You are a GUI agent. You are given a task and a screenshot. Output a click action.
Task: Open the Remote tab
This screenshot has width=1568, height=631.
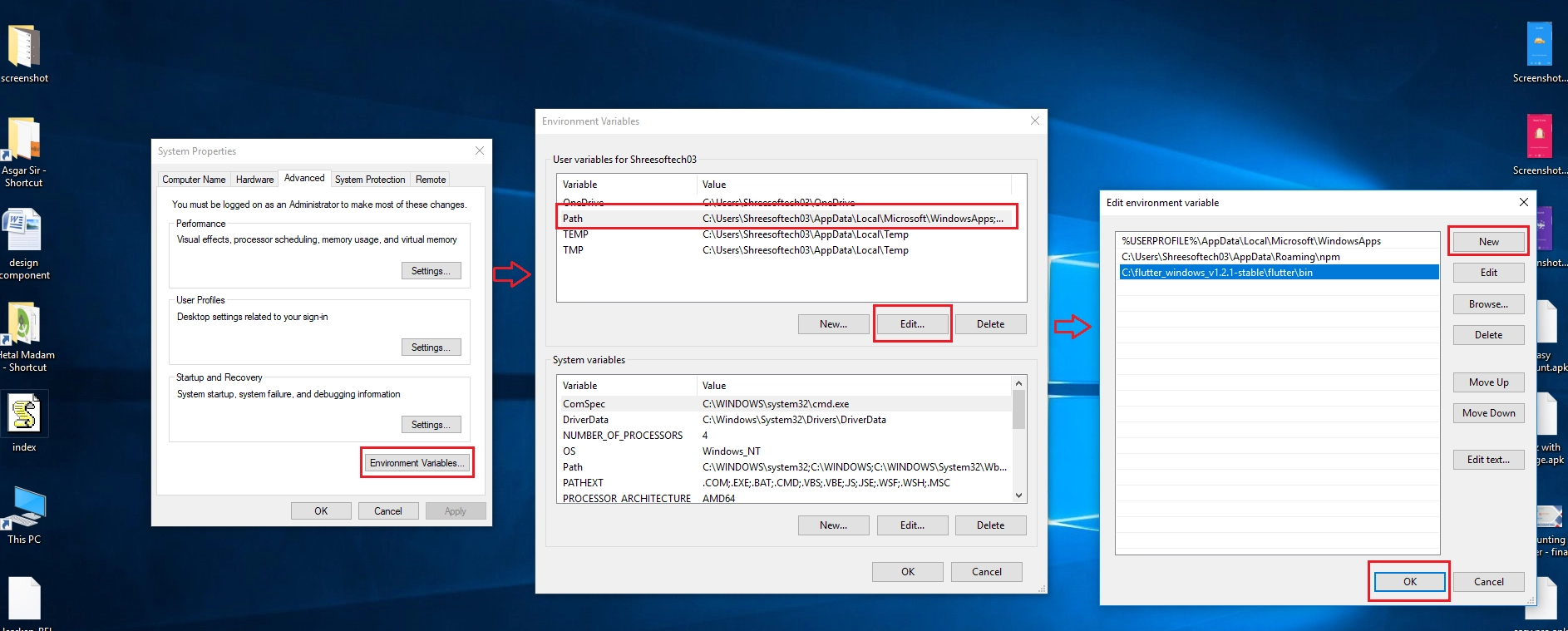431,180
